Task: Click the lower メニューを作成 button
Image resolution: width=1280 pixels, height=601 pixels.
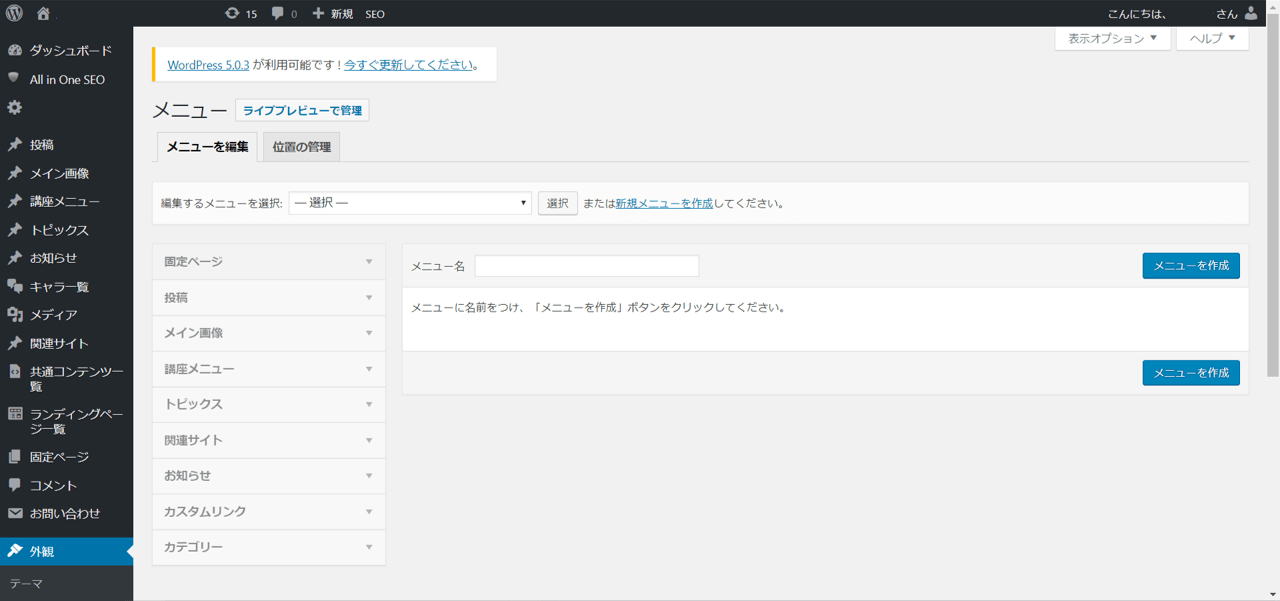Action: (1191, 373)
